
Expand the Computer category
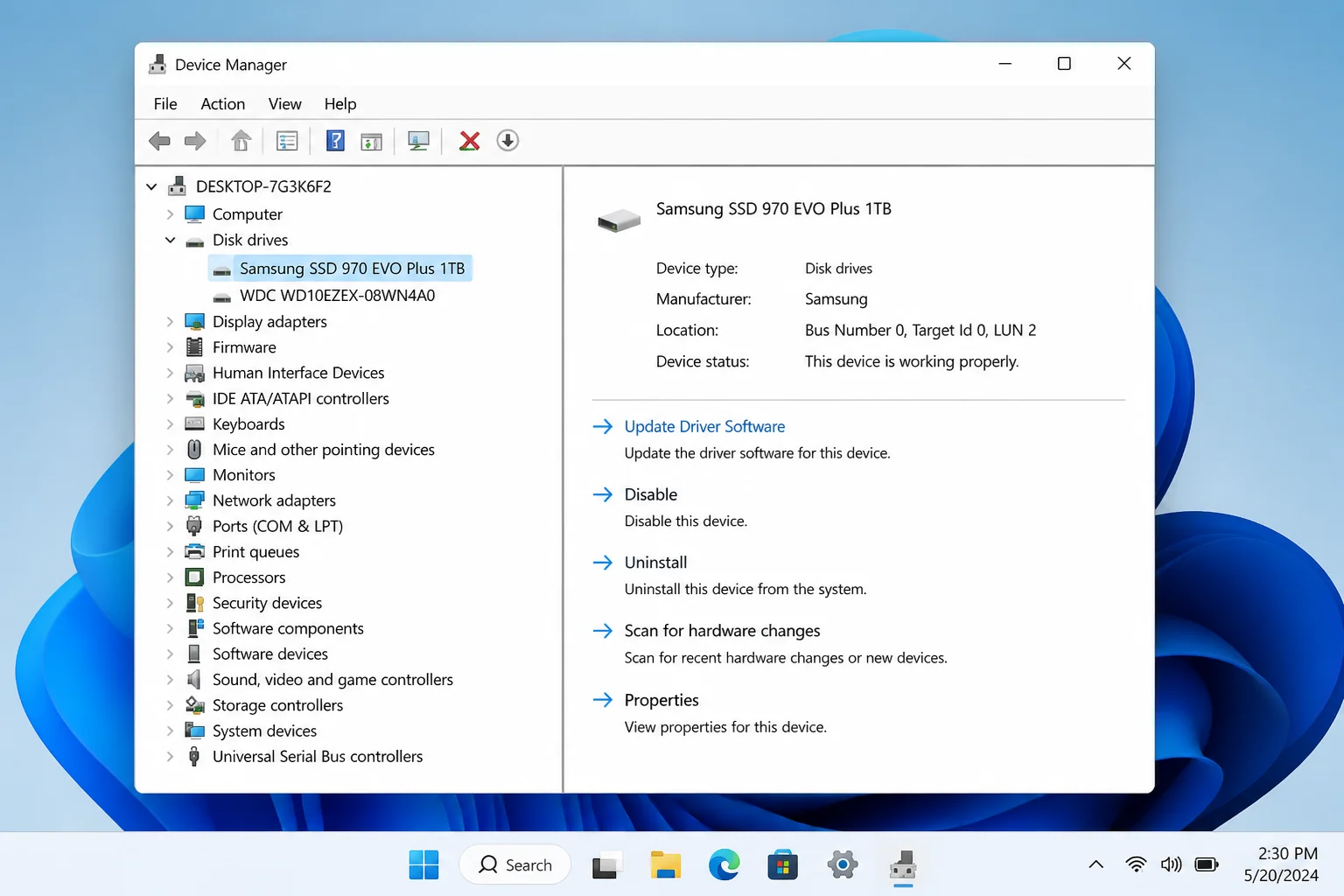[x=170, y=214]
